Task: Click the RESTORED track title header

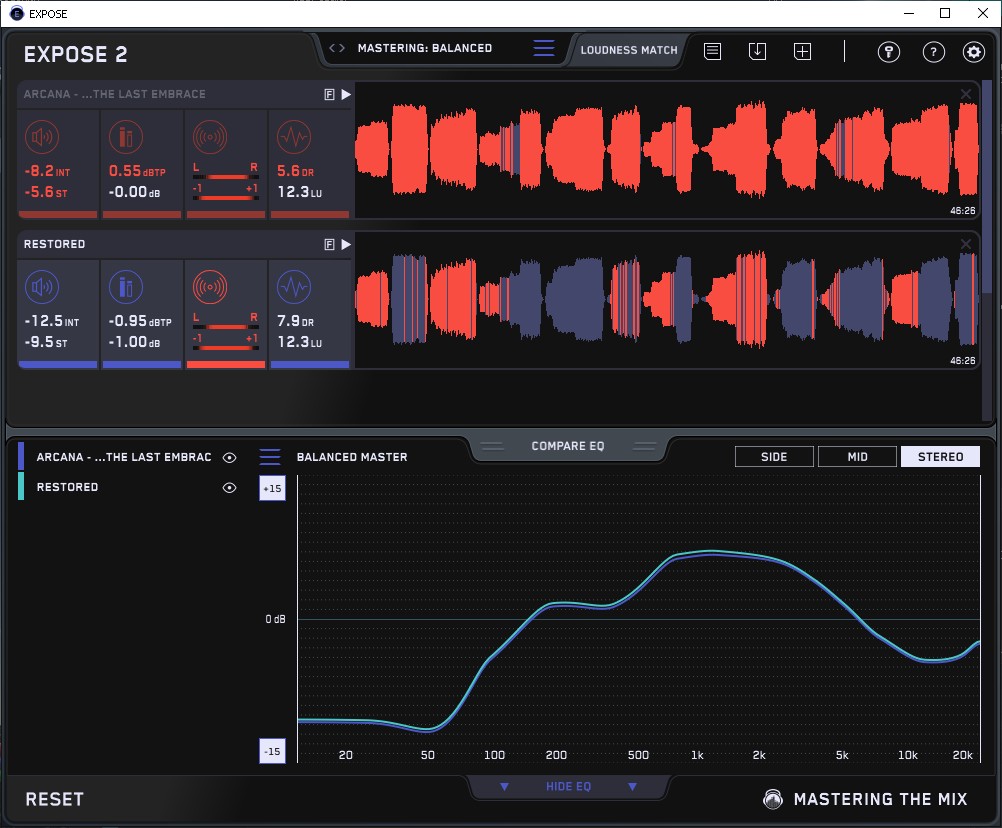Action: tap(54, 245)
